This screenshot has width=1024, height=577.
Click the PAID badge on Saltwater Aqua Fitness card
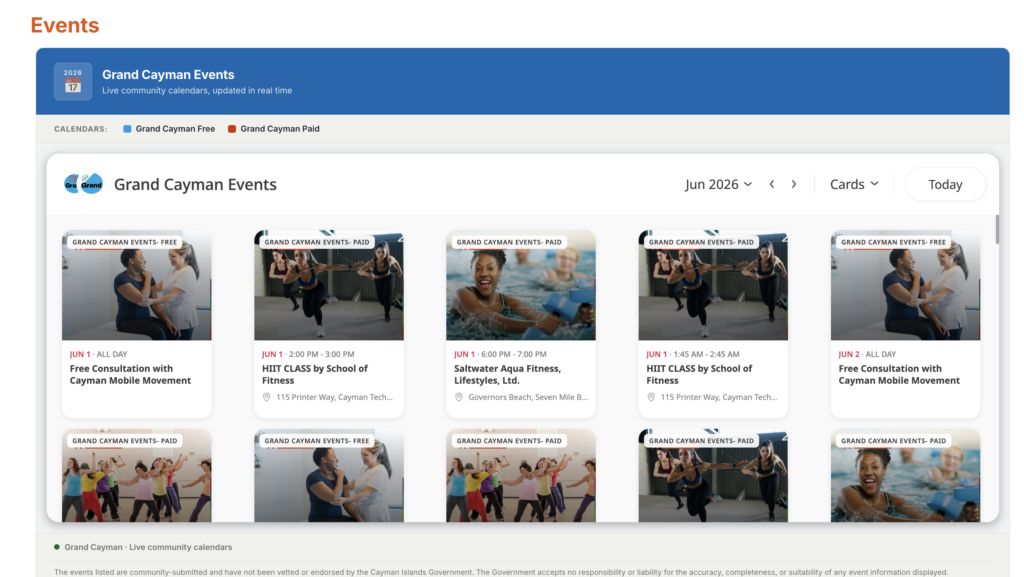click(509, 242)
